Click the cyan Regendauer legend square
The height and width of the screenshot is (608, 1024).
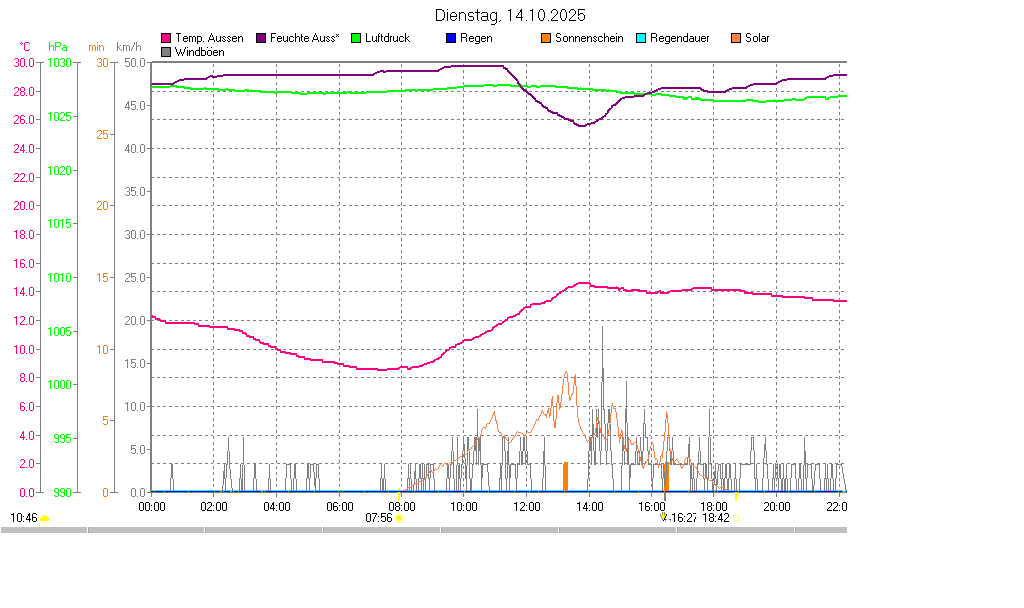coord(641,38)
